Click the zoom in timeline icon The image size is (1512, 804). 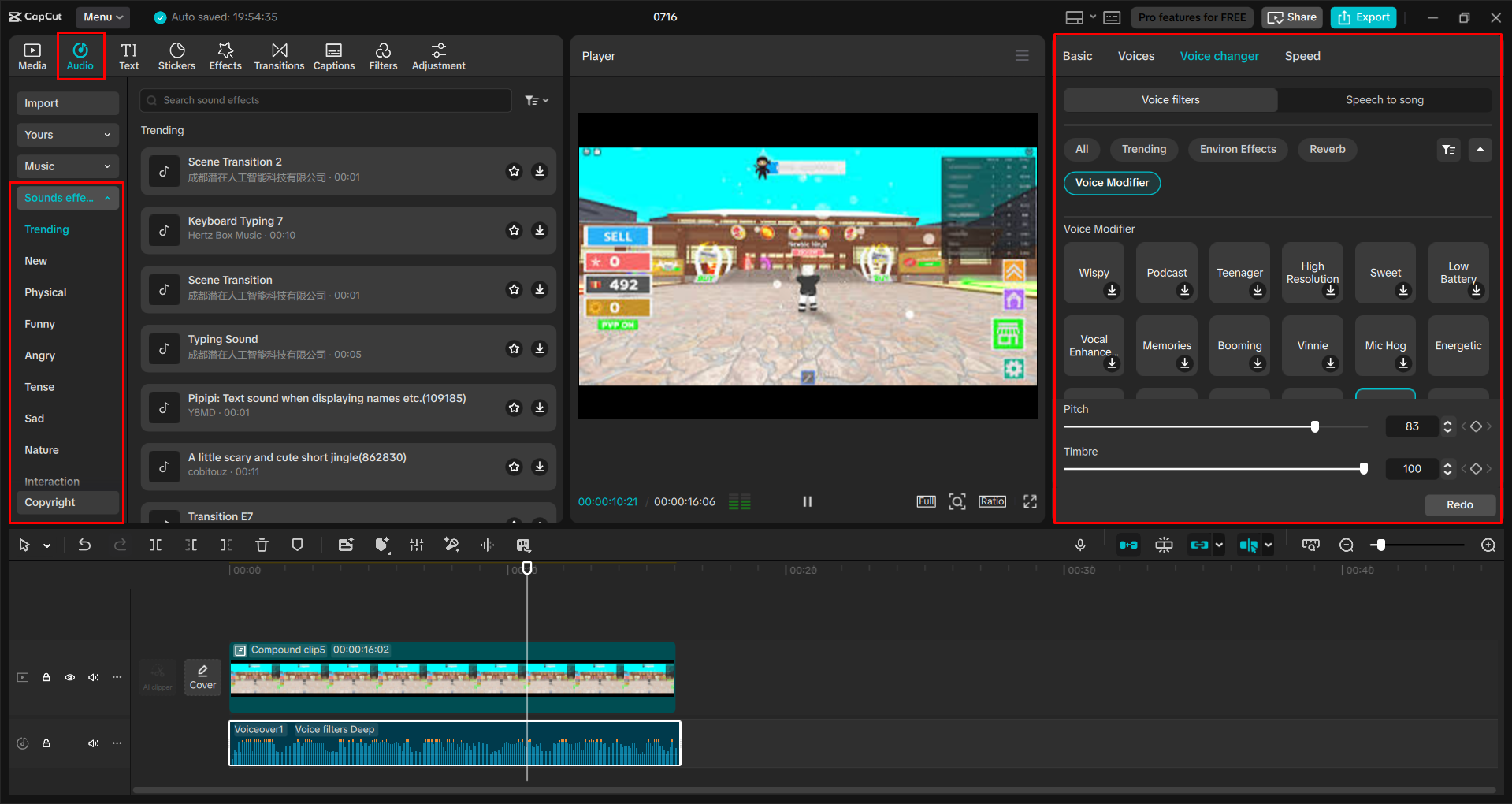(1488, 545)
